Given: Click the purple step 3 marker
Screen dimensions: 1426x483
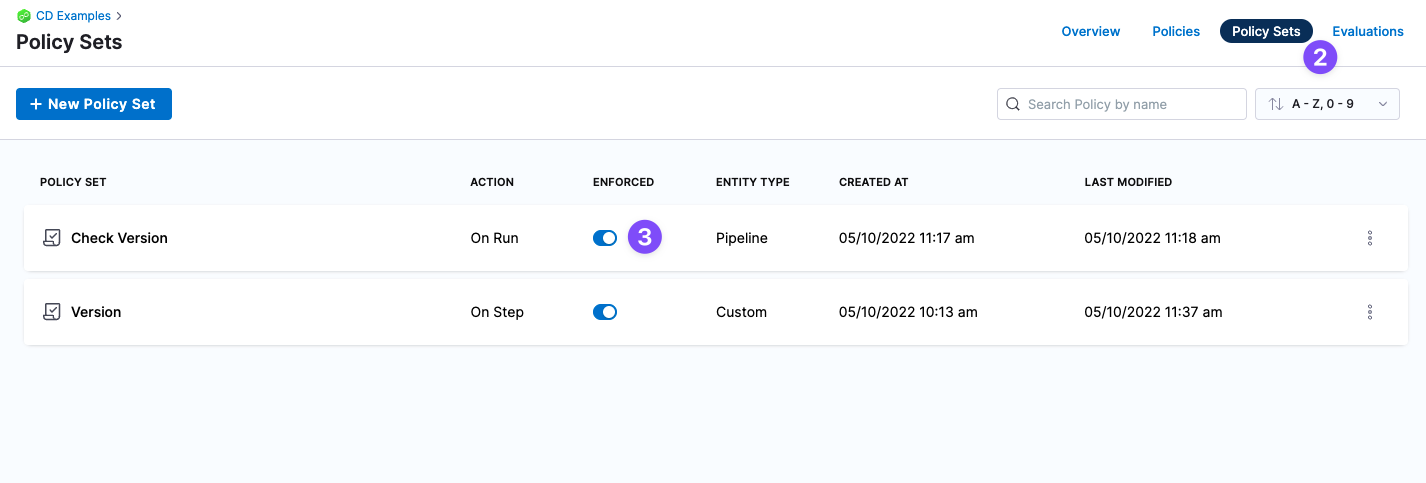Looking at the screenshot, I should [645, 238].
